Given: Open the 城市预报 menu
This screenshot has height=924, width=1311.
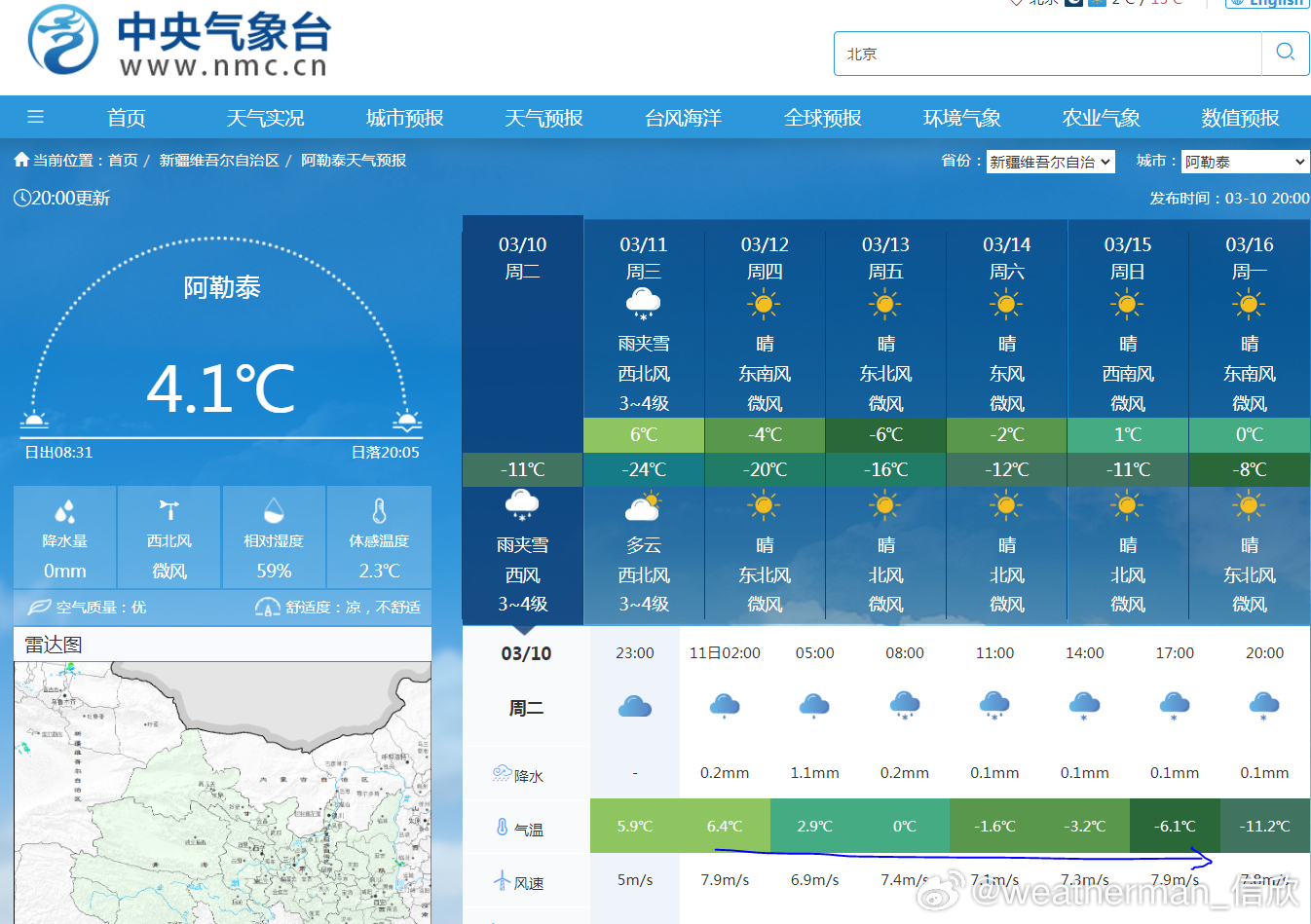Looking at the screenshot, I should click(405, 118).
